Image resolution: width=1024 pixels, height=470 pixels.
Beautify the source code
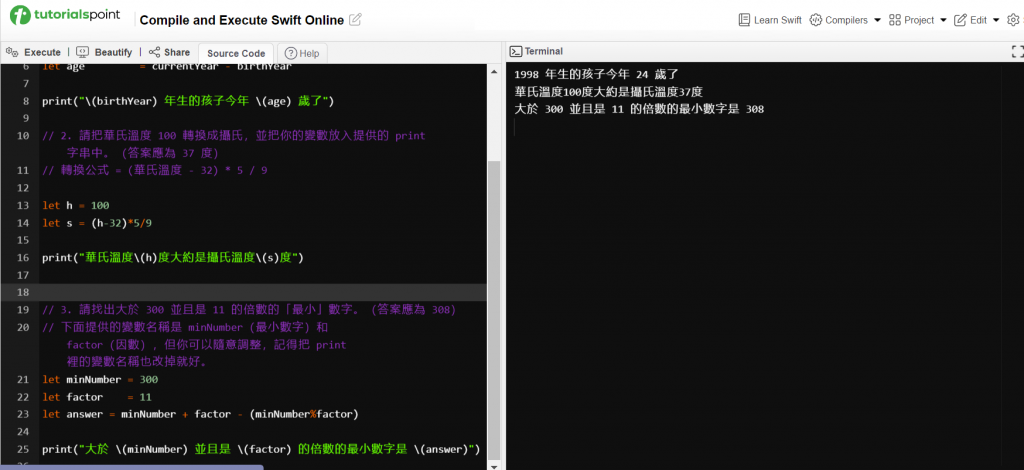[104, 52]
